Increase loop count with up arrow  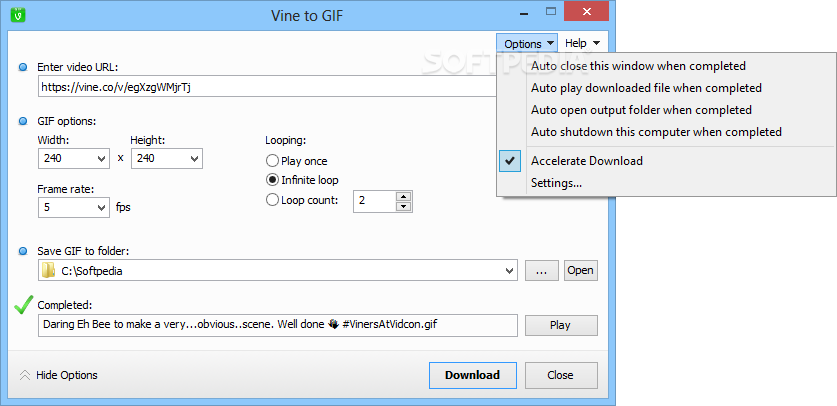[x=404, y=196]
